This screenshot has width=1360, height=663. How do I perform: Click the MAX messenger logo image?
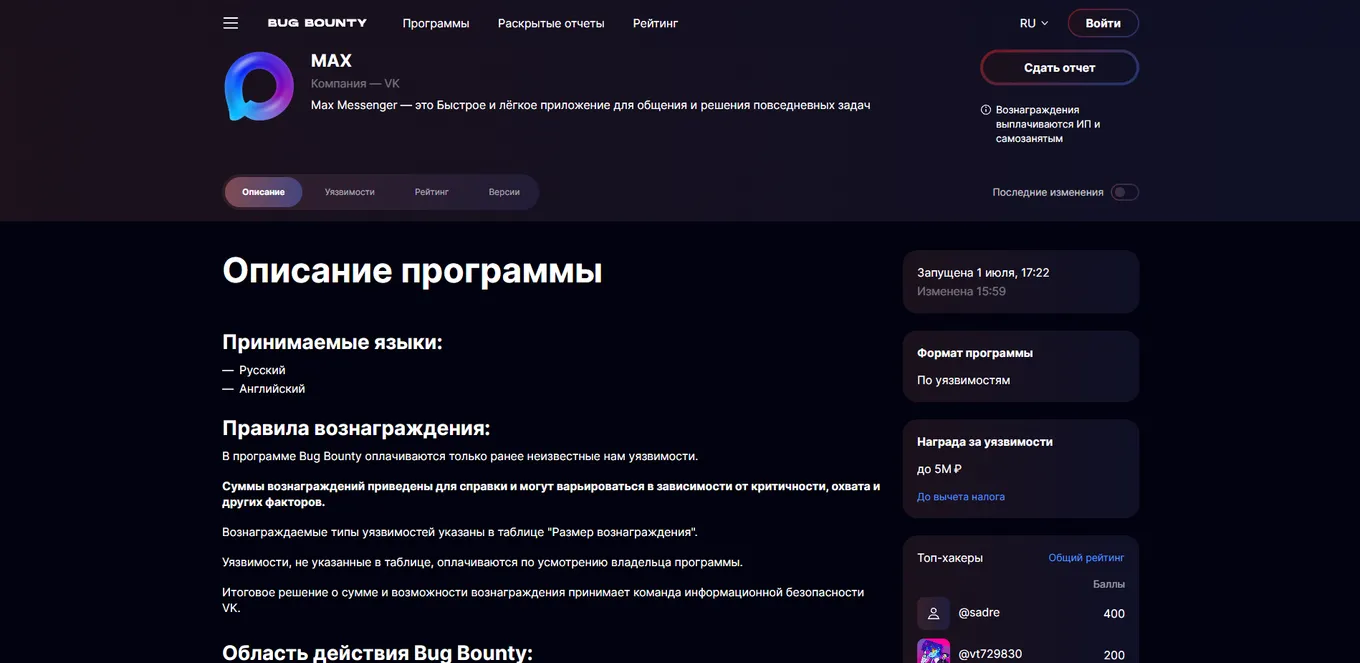[259, 86]
